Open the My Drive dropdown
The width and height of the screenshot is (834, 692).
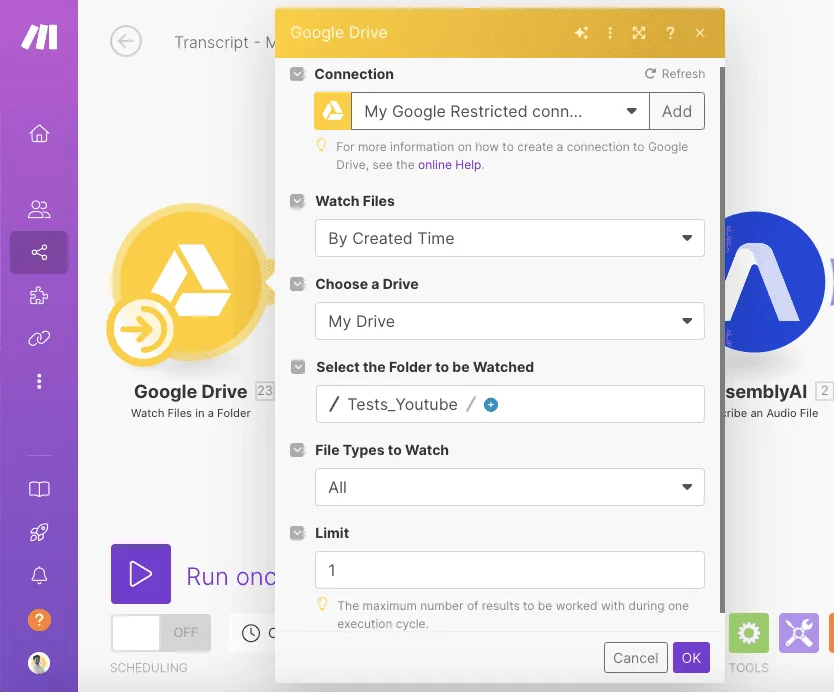510,321
